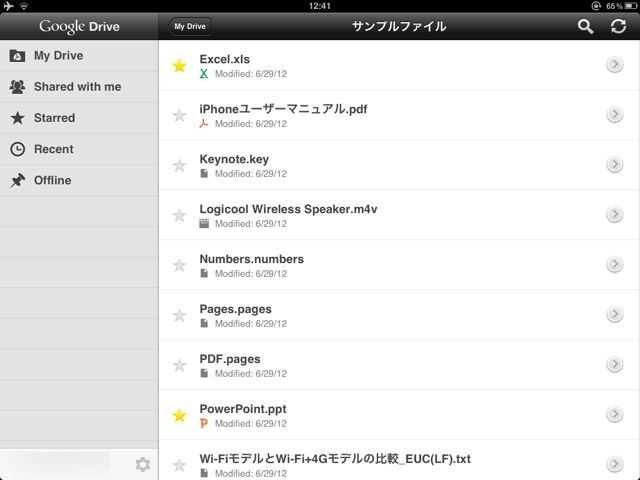The width and height of the screenshot is (640, 480).
Task: Click the Starred star sidebar icon
Action: pyautogui.click(x=18, y=118)
